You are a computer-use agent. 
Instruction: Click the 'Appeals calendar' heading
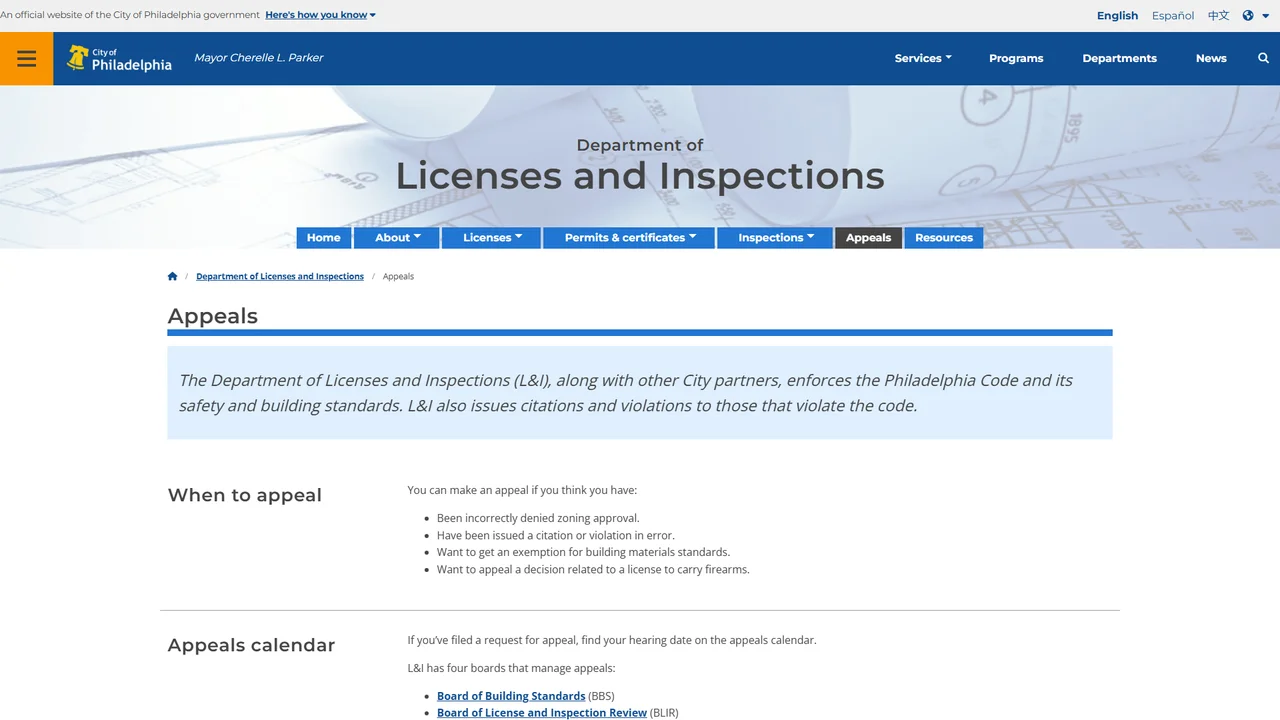click(x=251, y=645)
